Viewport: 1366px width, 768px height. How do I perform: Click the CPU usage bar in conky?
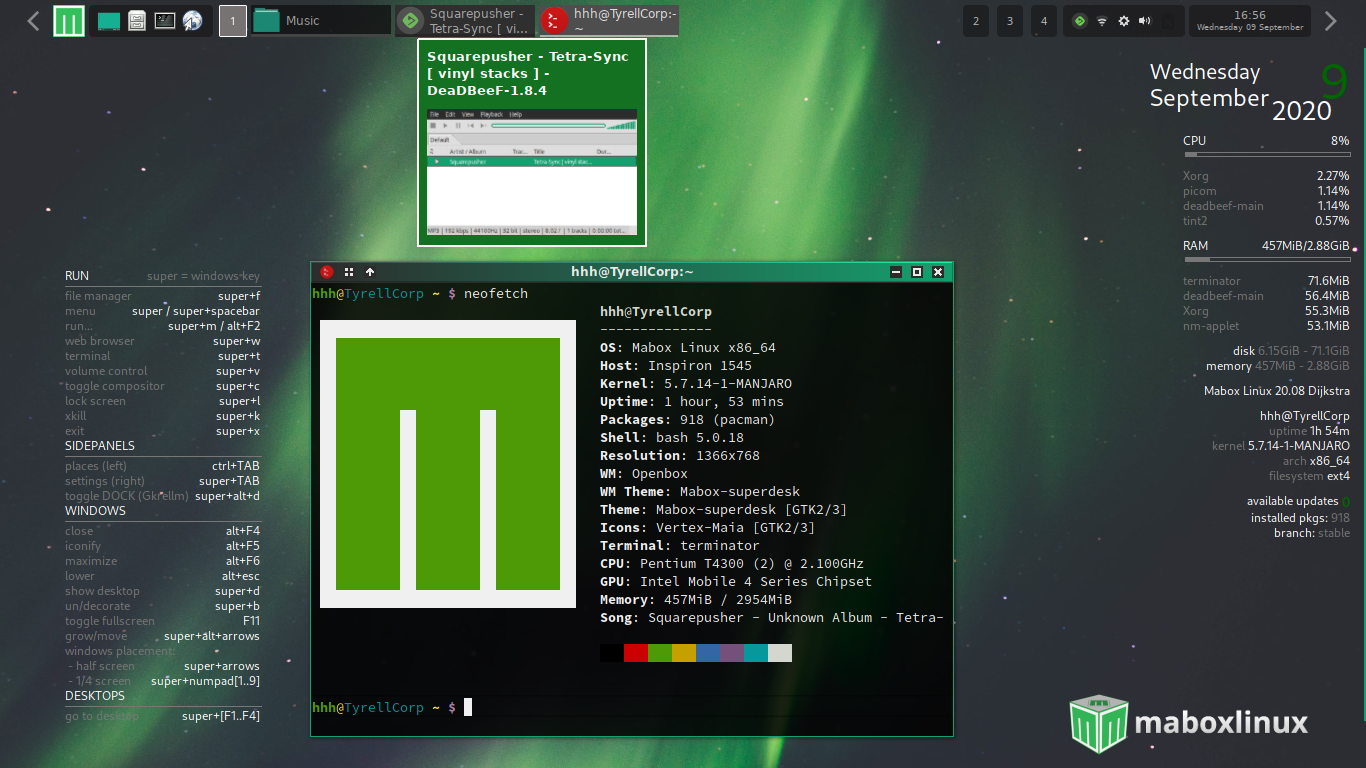1266,154
